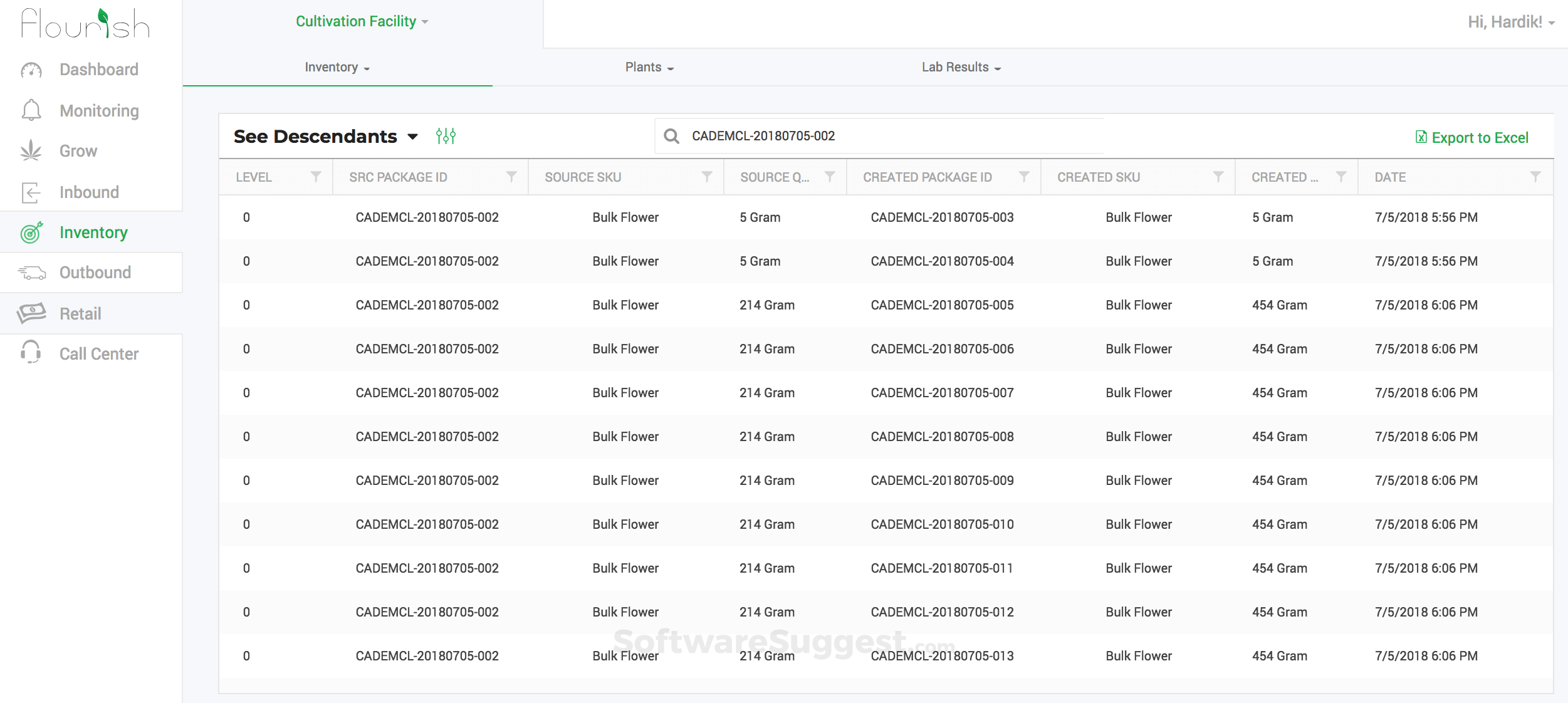
Task: Click the LEVEL column filter funnel
Action: pyautogui.click(x=316, y=177)
